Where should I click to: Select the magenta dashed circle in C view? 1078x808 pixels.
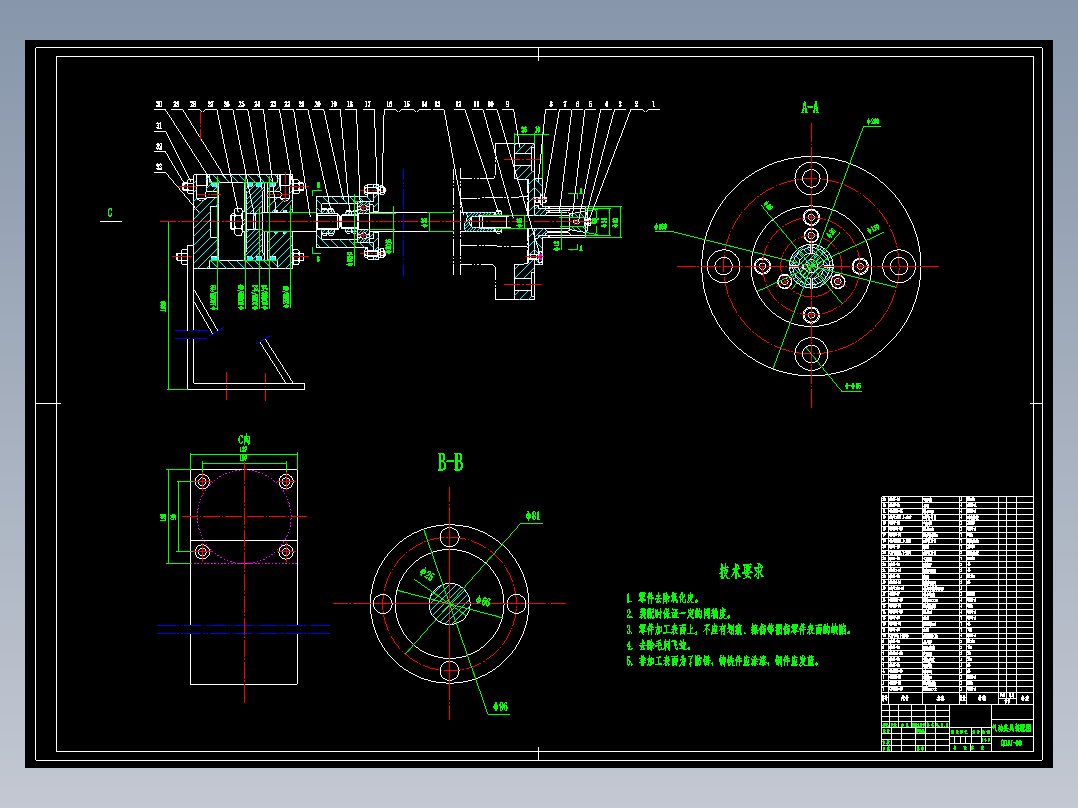tap(244, 516)
